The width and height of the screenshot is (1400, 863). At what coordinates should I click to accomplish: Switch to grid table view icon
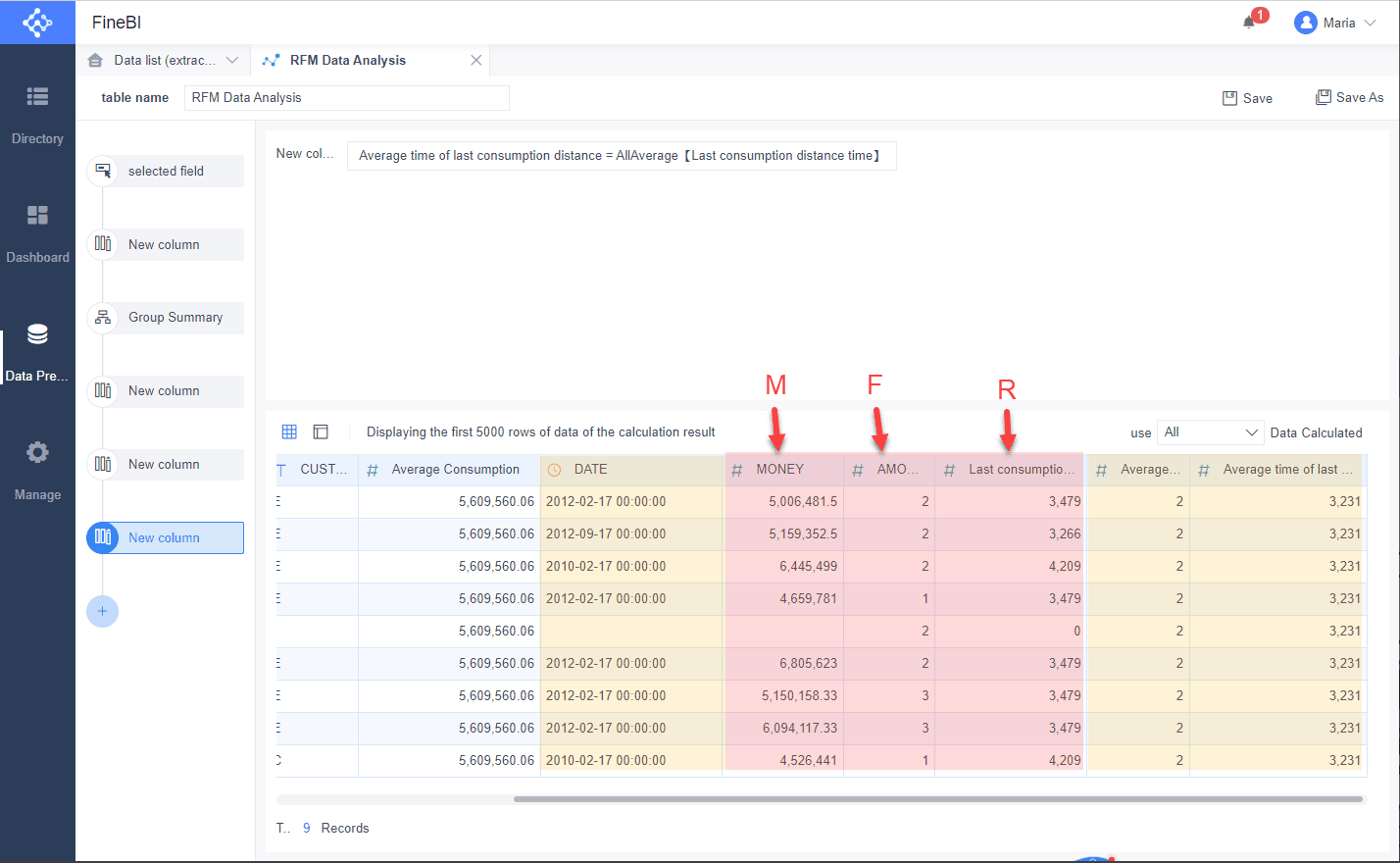pos(289,431)
